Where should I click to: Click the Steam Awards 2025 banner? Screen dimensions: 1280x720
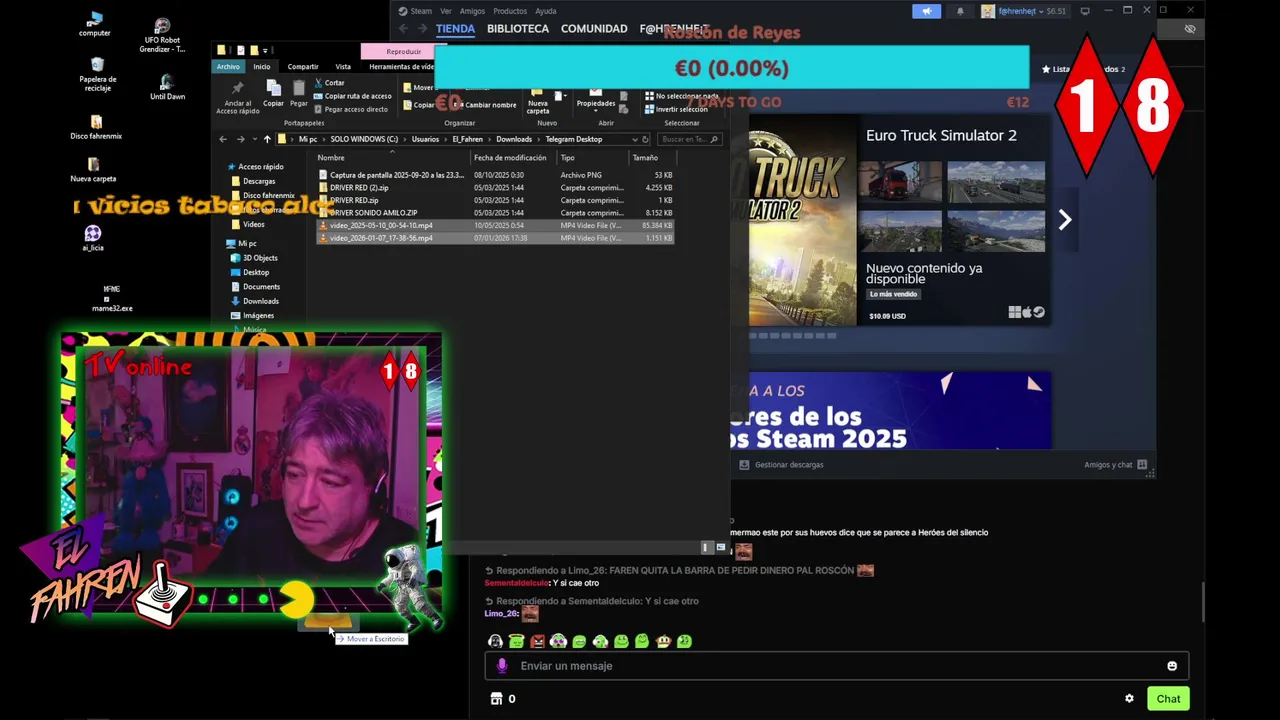point(900,411)
